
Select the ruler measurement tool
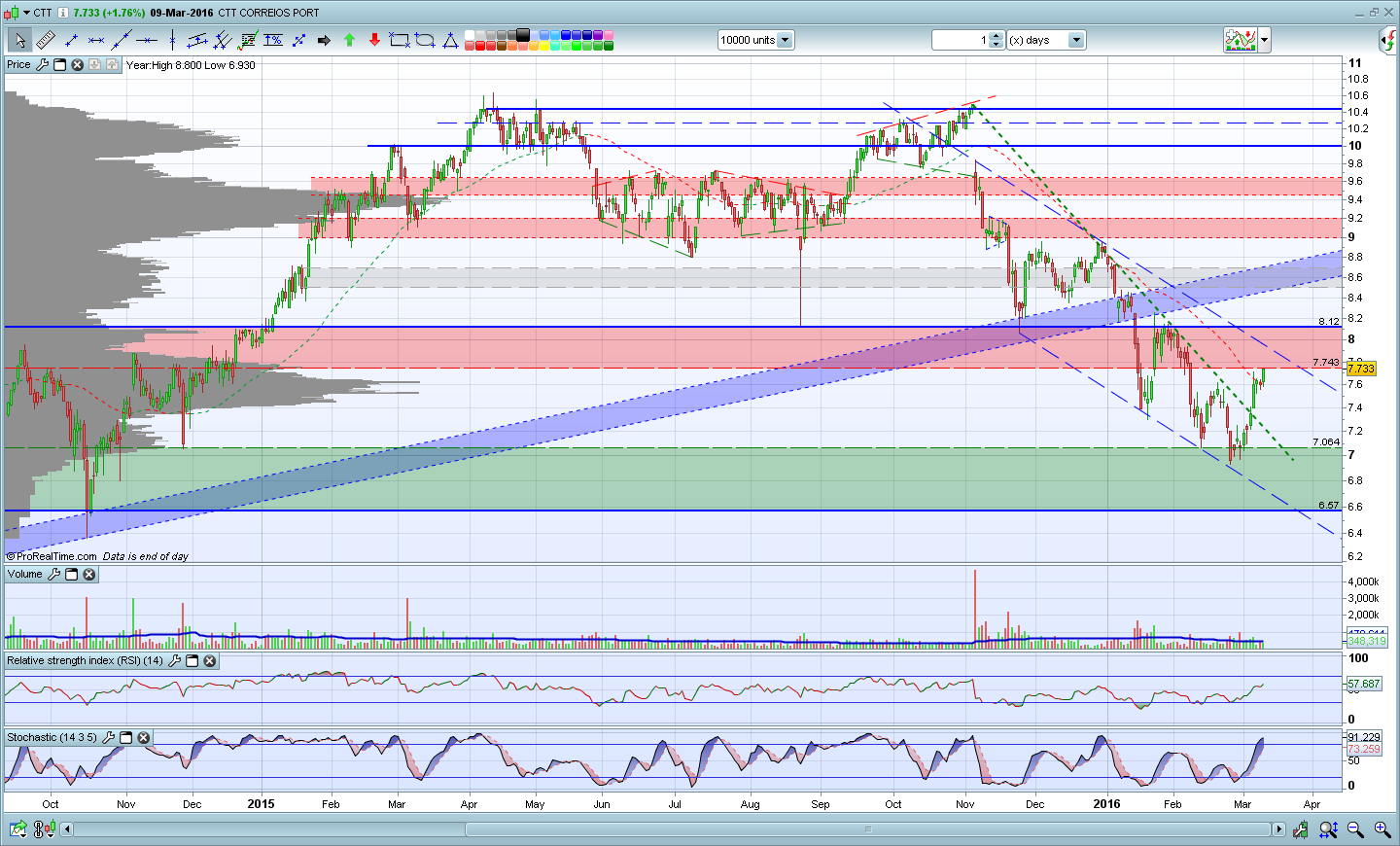[46, 40]
